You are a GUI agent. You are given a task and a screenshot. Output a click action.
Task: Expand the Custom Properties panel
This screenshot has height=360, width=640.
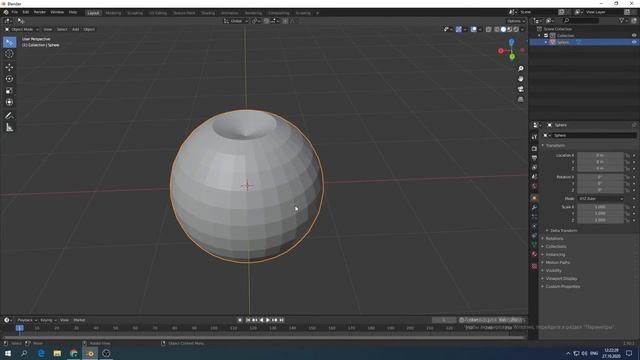[x=562, y=287]
